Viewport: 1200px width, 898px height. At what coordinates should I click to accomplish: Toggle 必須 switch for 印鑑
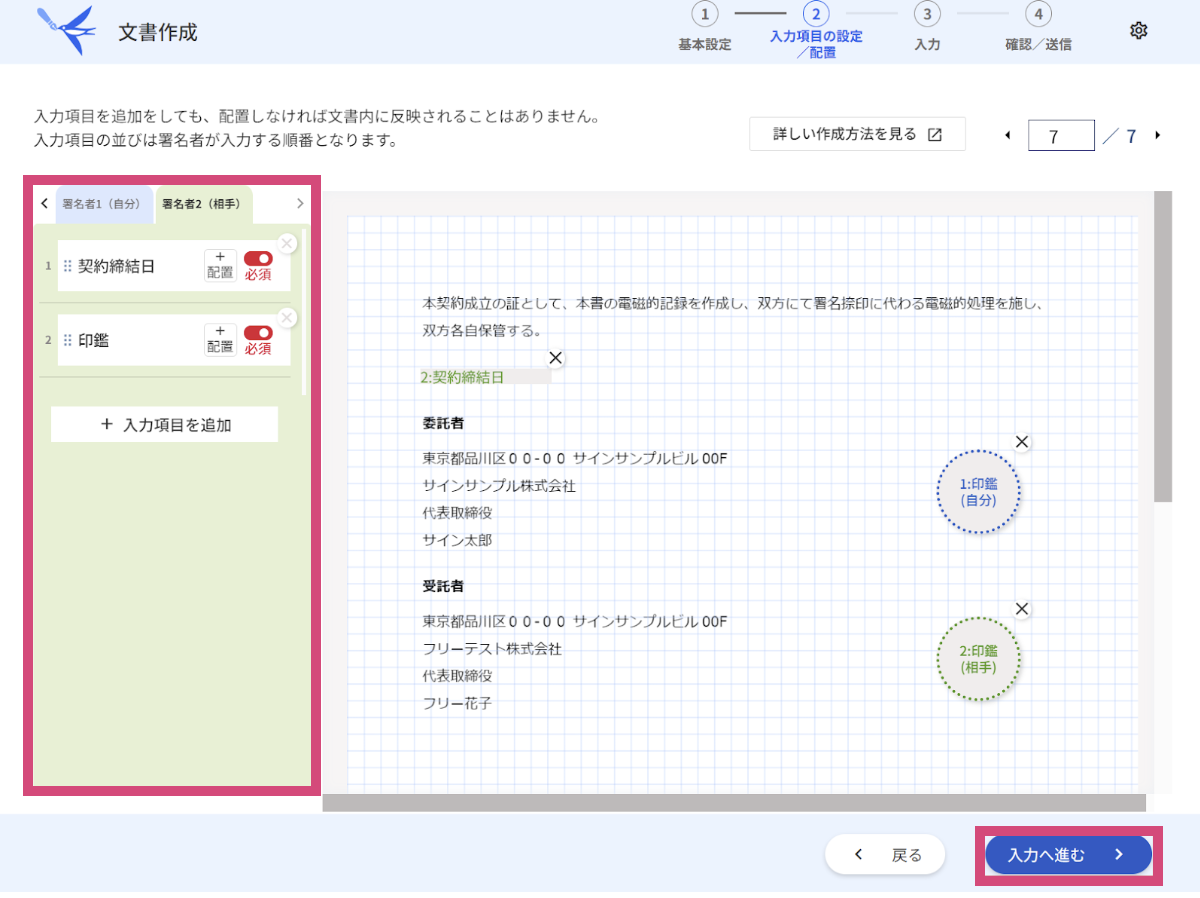tap(258, 333)
